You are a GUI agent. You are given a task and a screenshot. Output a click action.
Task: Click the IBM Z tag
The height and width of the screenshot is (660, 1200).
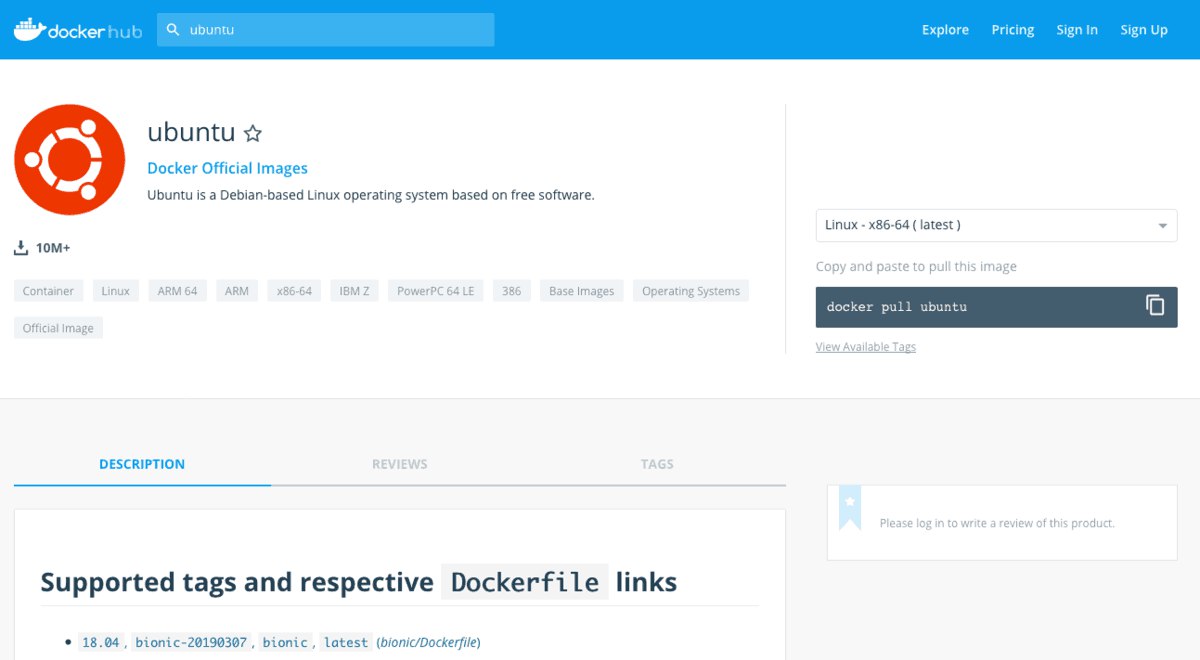[x=355, y=291]
